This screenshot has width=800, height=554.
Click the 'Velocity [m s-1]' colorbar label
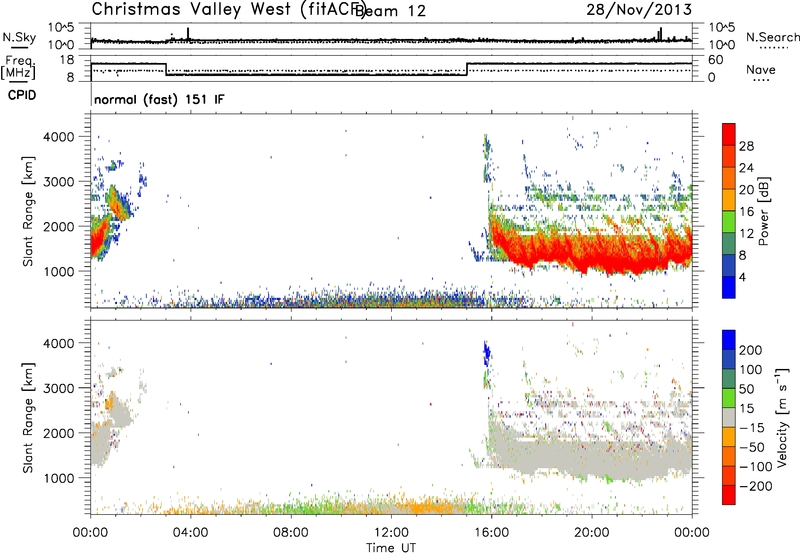pyautogui.click(x=782, y=417)
